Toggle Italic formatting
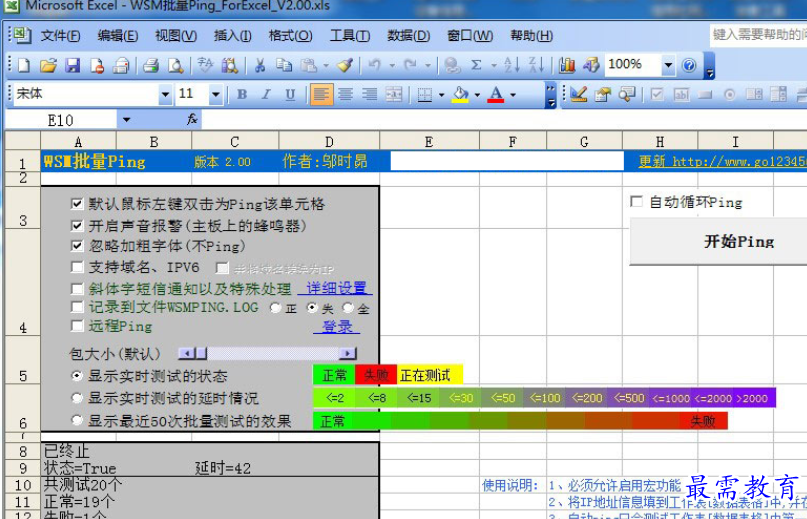 pyautogui.click(x=266, y=94)
